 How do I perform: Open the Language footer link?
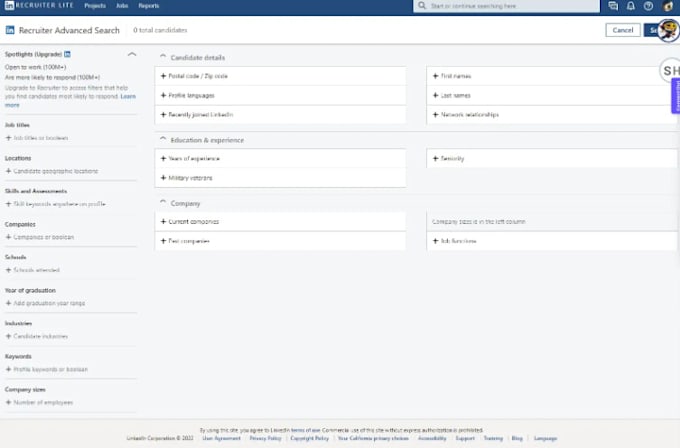[545, 438]
